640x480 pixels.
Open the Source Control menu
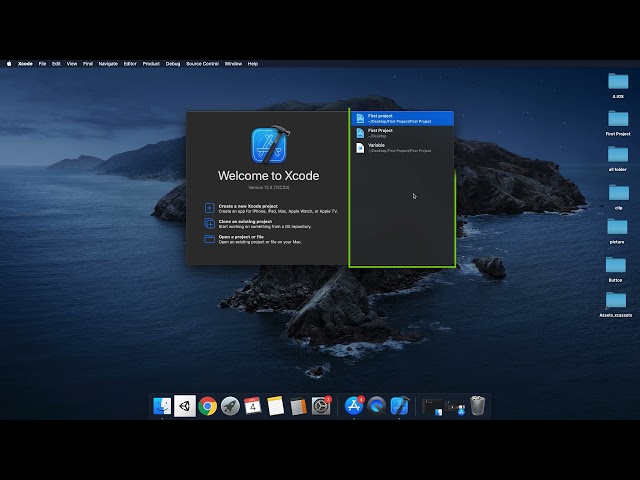pyautogui.click(x=202, y=64)
